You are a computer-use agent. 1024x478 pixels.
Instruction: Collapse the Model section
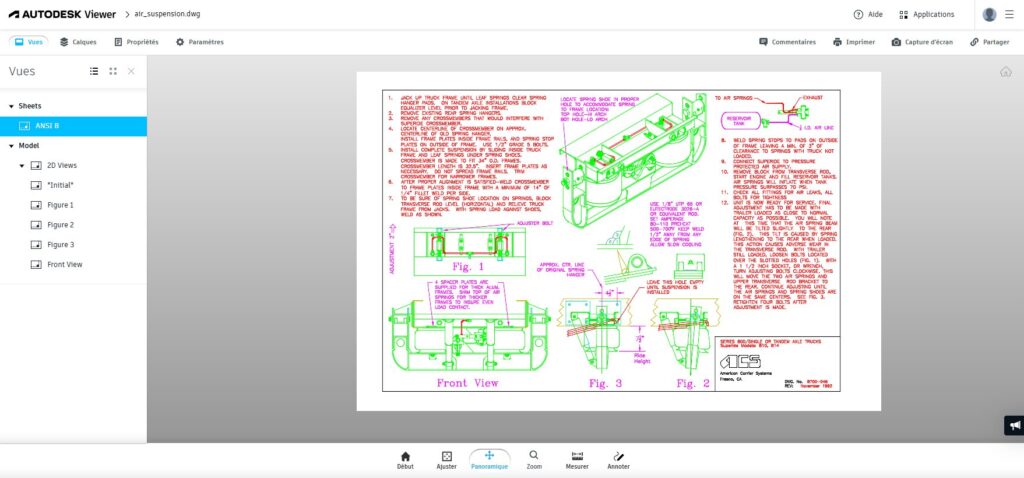pos(11,146)
